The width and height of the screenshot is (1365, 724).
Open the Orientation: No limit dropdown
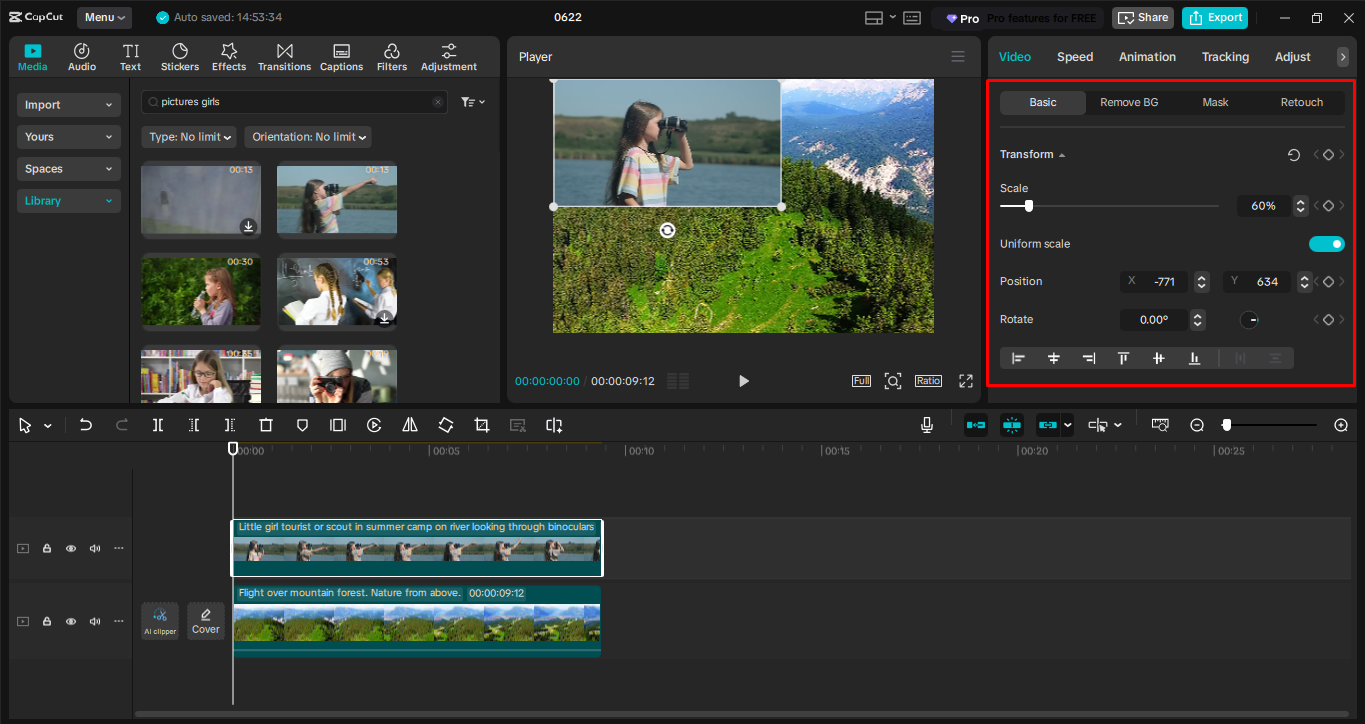click(309, 137)
